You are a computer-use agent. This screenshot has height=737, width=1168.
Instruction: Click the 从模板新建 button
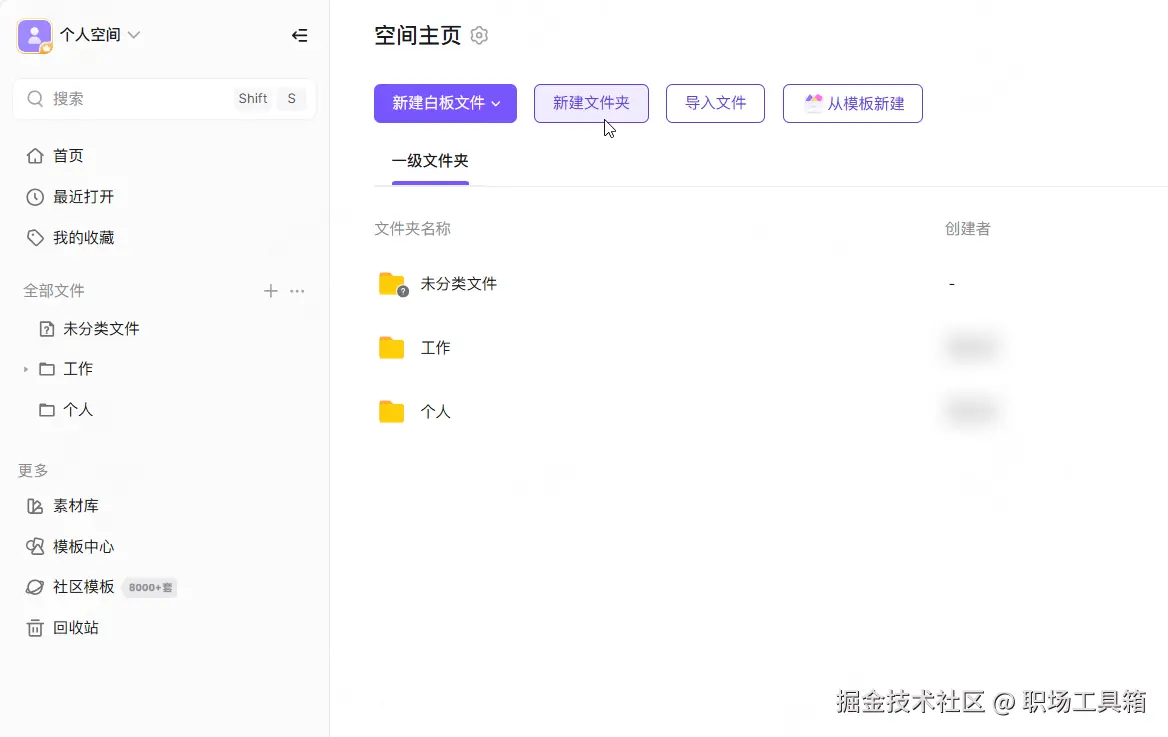pyautogui.click(x=852, y=103)
